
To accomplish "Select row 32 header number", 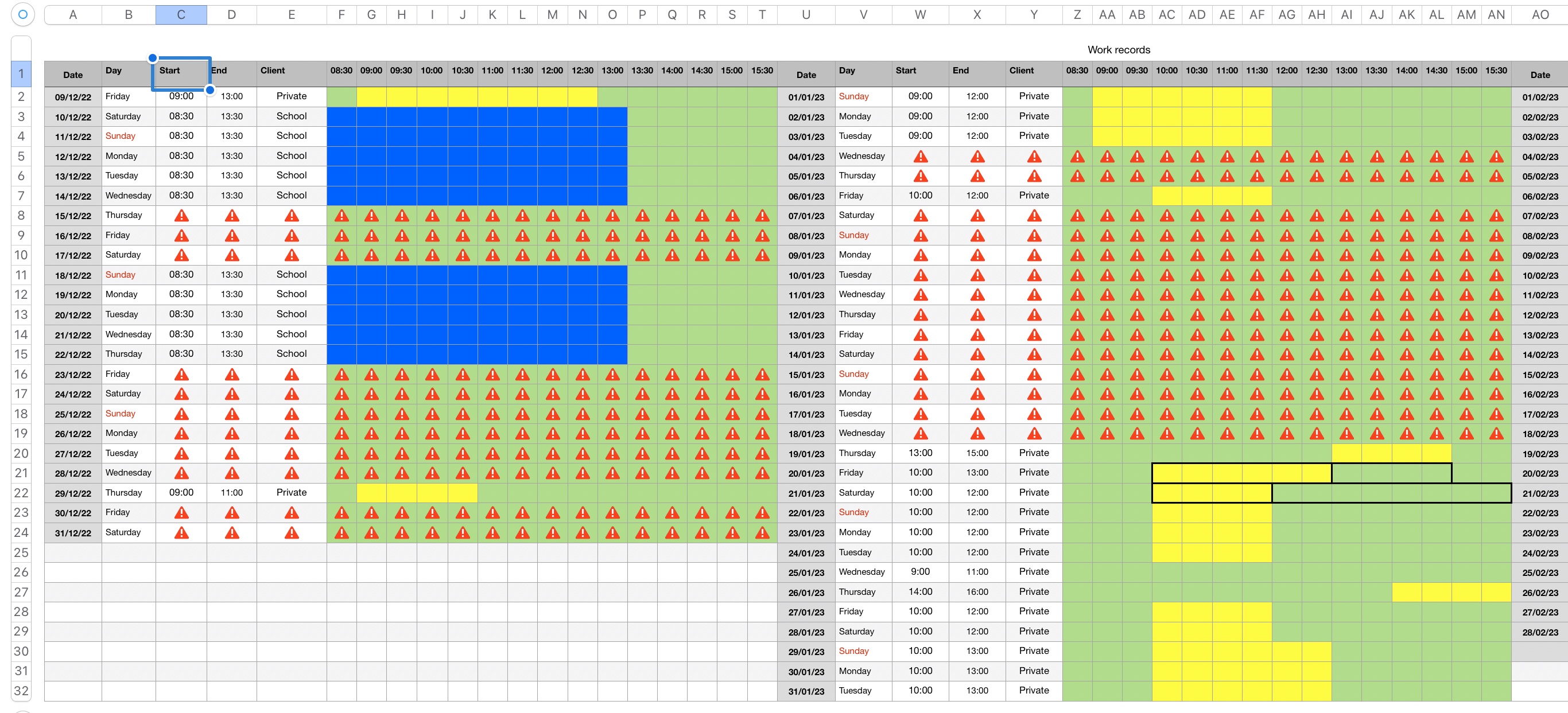I will click(x=21, y=691).
